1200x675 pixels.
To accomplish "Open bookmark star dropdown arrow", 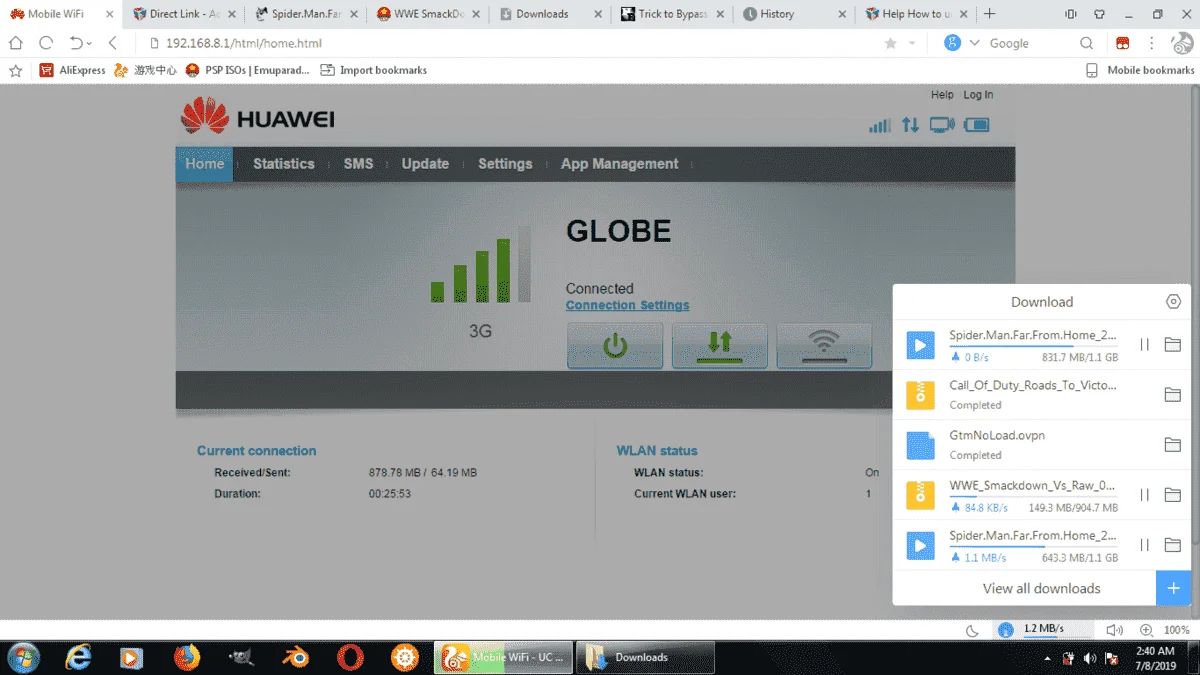I will (x=911, y=43).
